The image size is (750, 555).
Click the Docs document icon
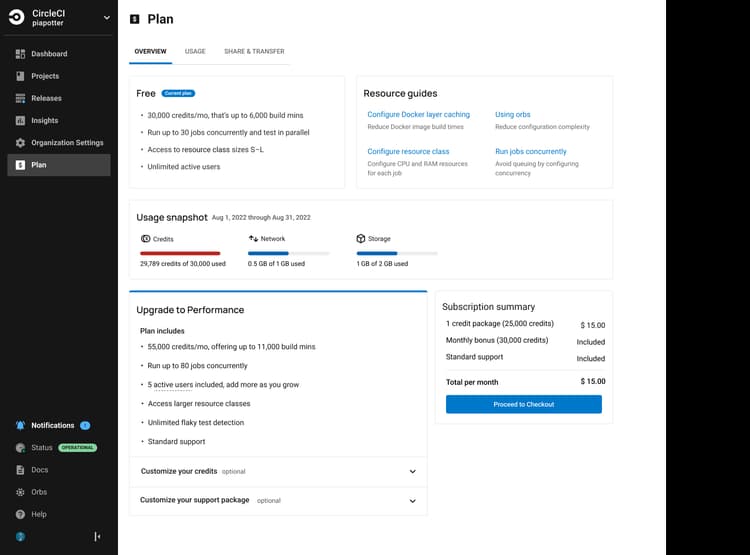tap(20, 470)
